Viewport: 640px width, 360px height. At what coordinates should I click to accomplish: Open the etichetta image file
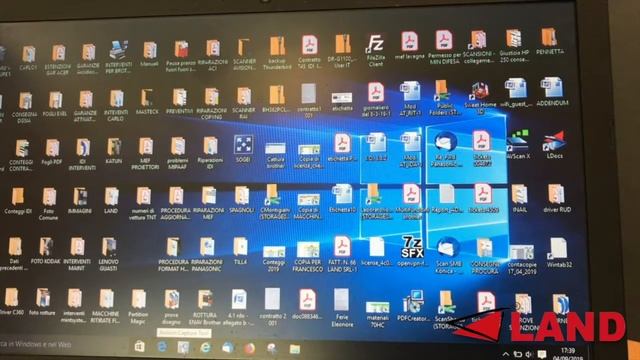tap(342, 98)
